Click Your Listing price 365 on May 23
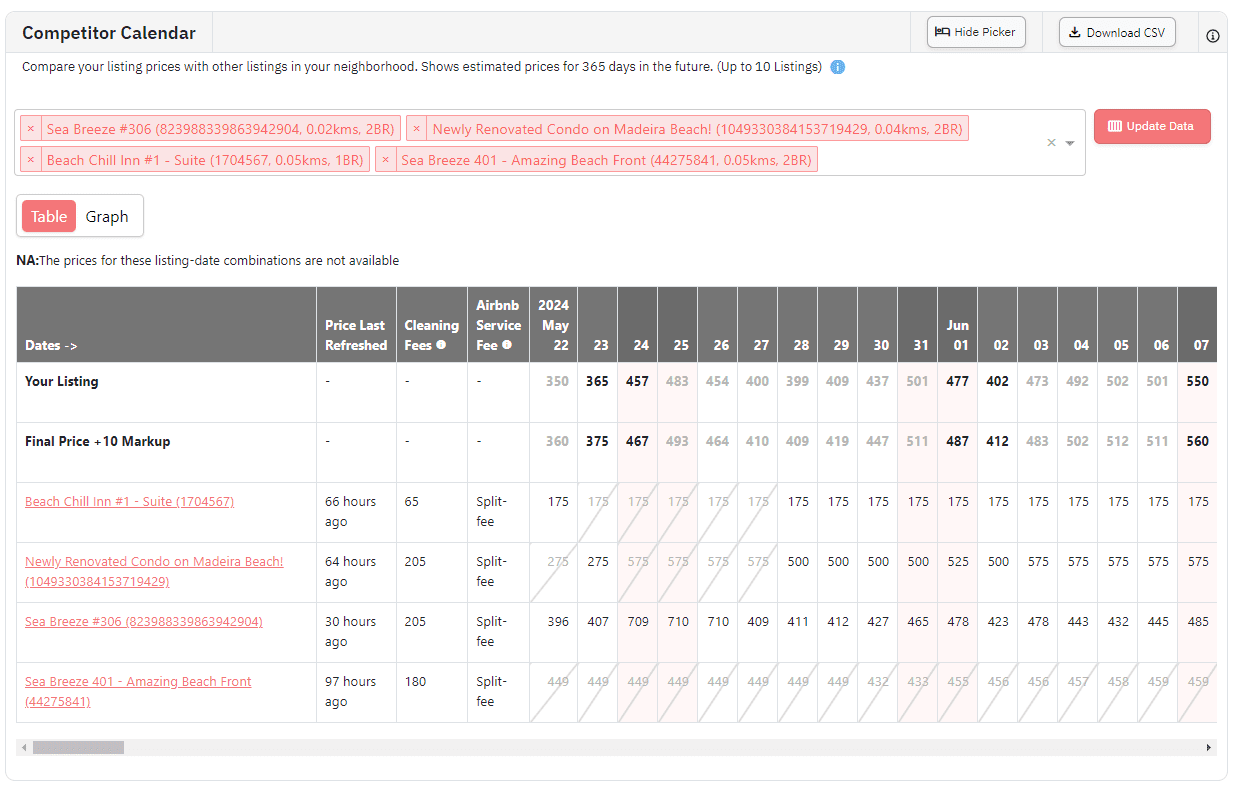 (597, 381)
